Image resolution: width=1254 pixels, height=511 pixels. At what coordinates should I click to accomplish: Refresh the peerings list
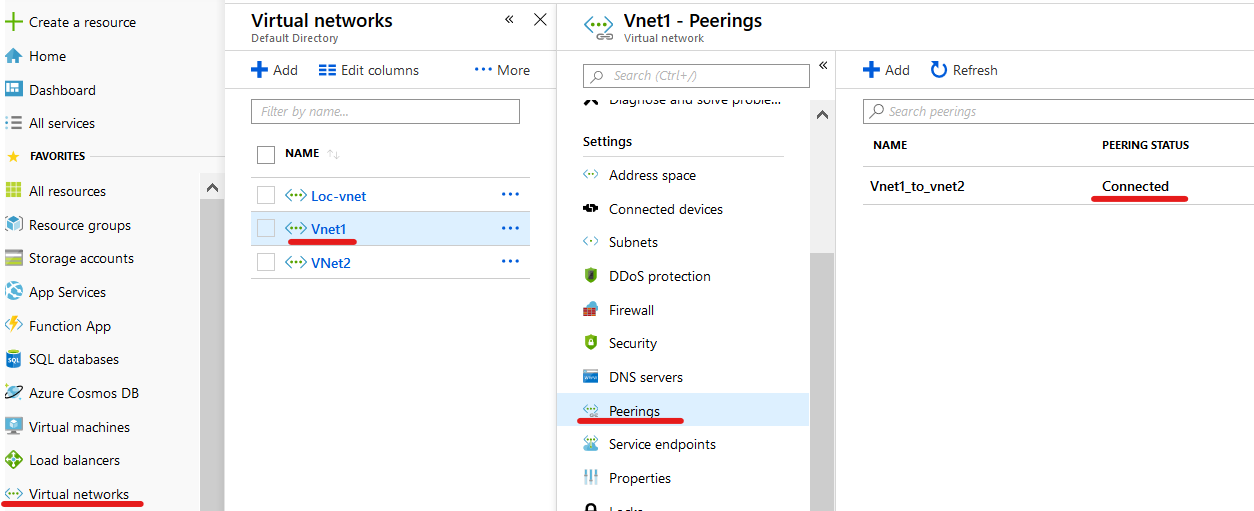click(964, 70)
